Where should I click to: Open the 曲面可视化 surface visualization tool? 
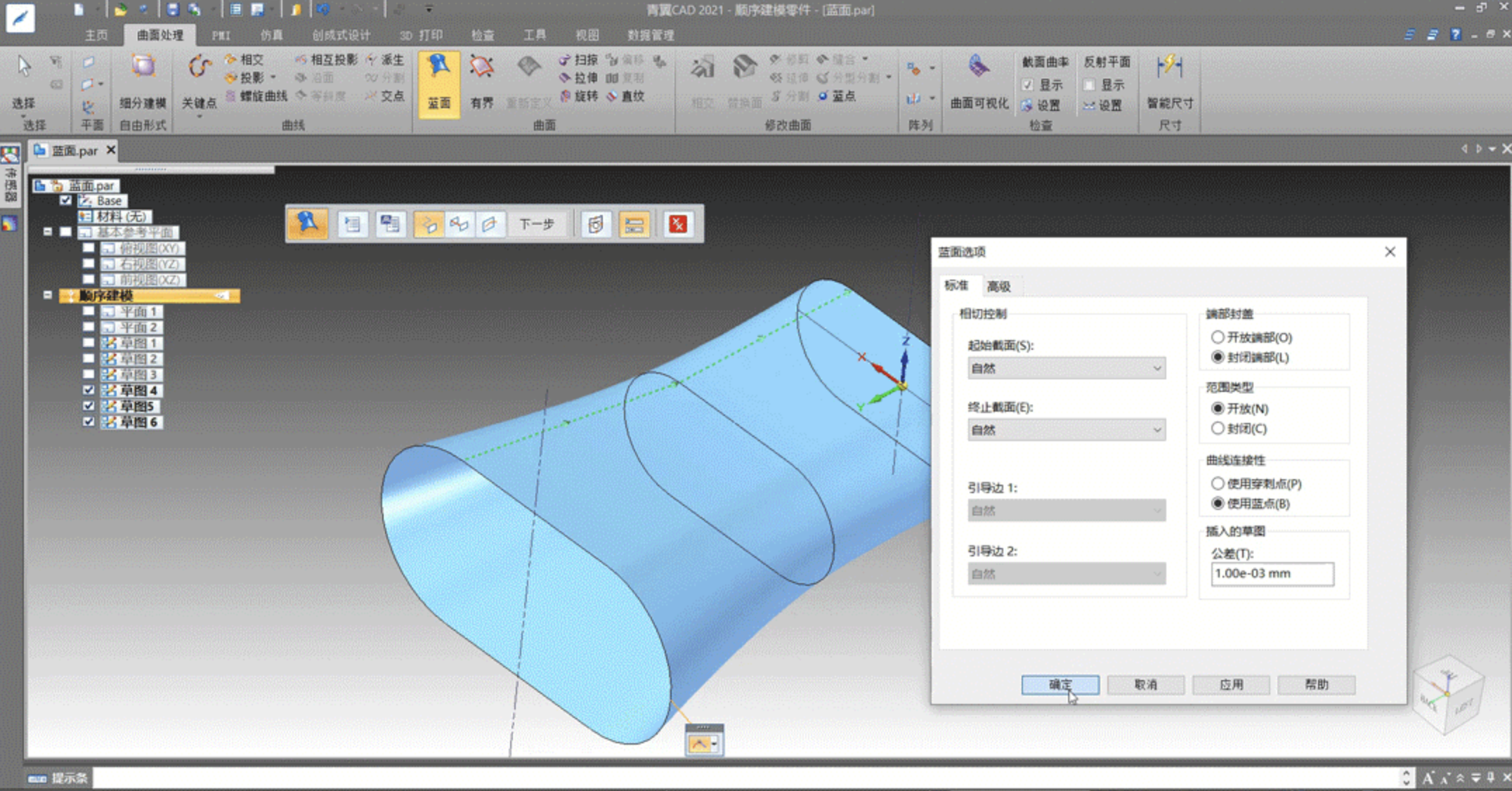click(979, 83)
